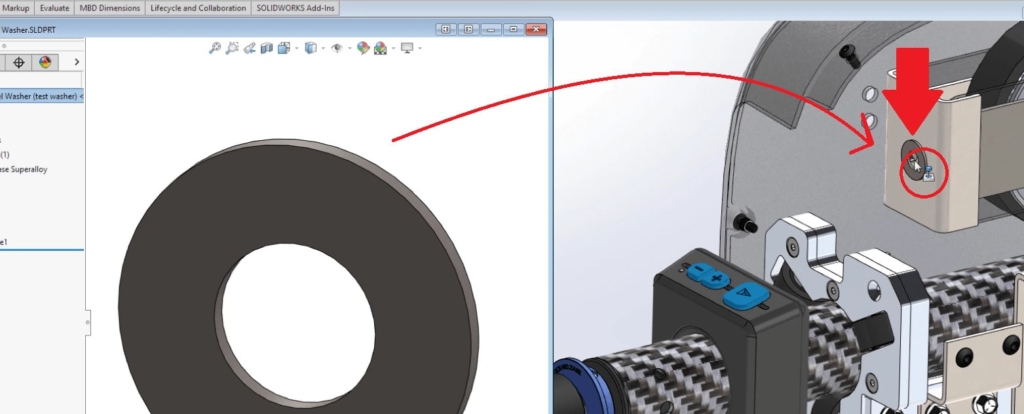Open the Evaluate tab
Screen dimensions: 1024x414
click(x=54, y=8)
